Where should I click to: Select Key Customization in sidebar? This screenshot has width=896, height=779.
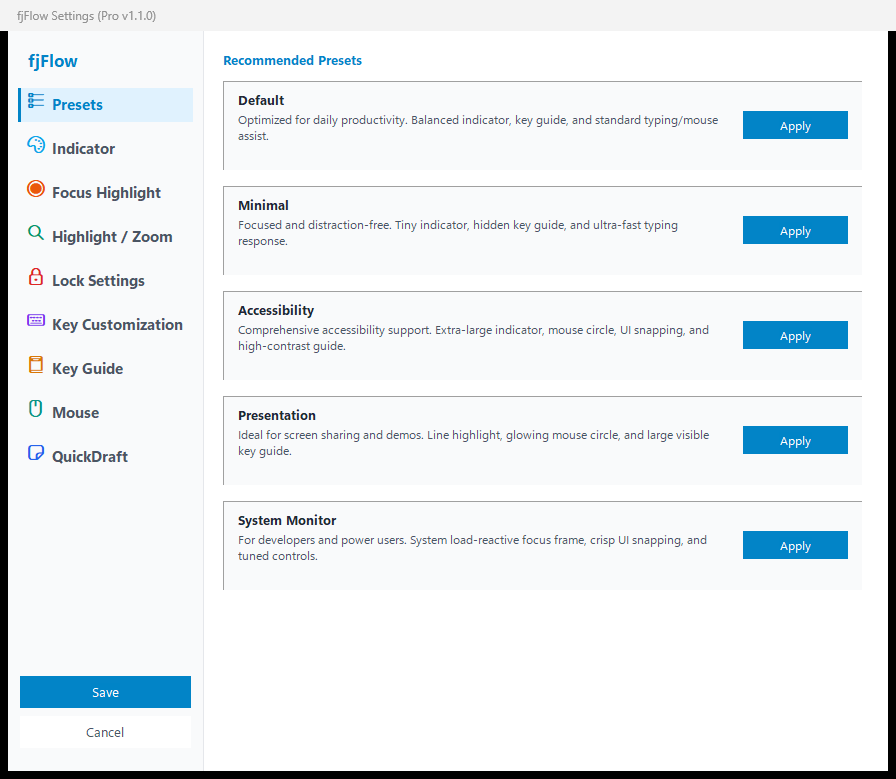click(x=106, y=325)
